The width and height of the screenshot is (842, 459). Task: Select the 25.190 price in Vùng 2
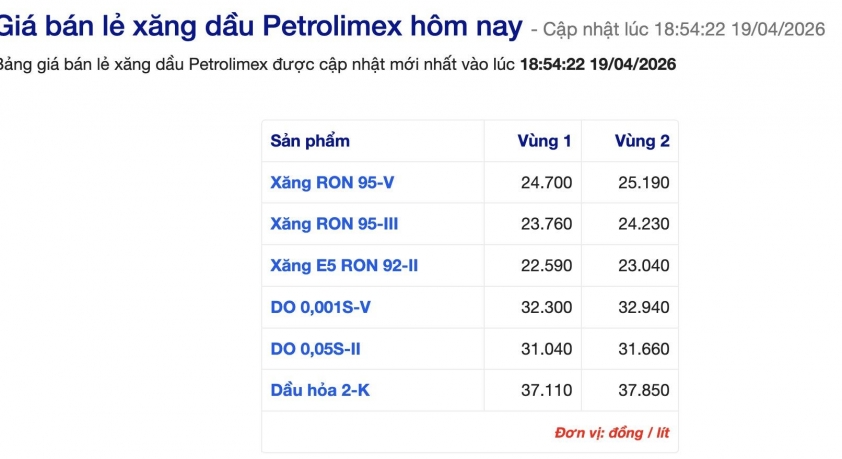644,183
